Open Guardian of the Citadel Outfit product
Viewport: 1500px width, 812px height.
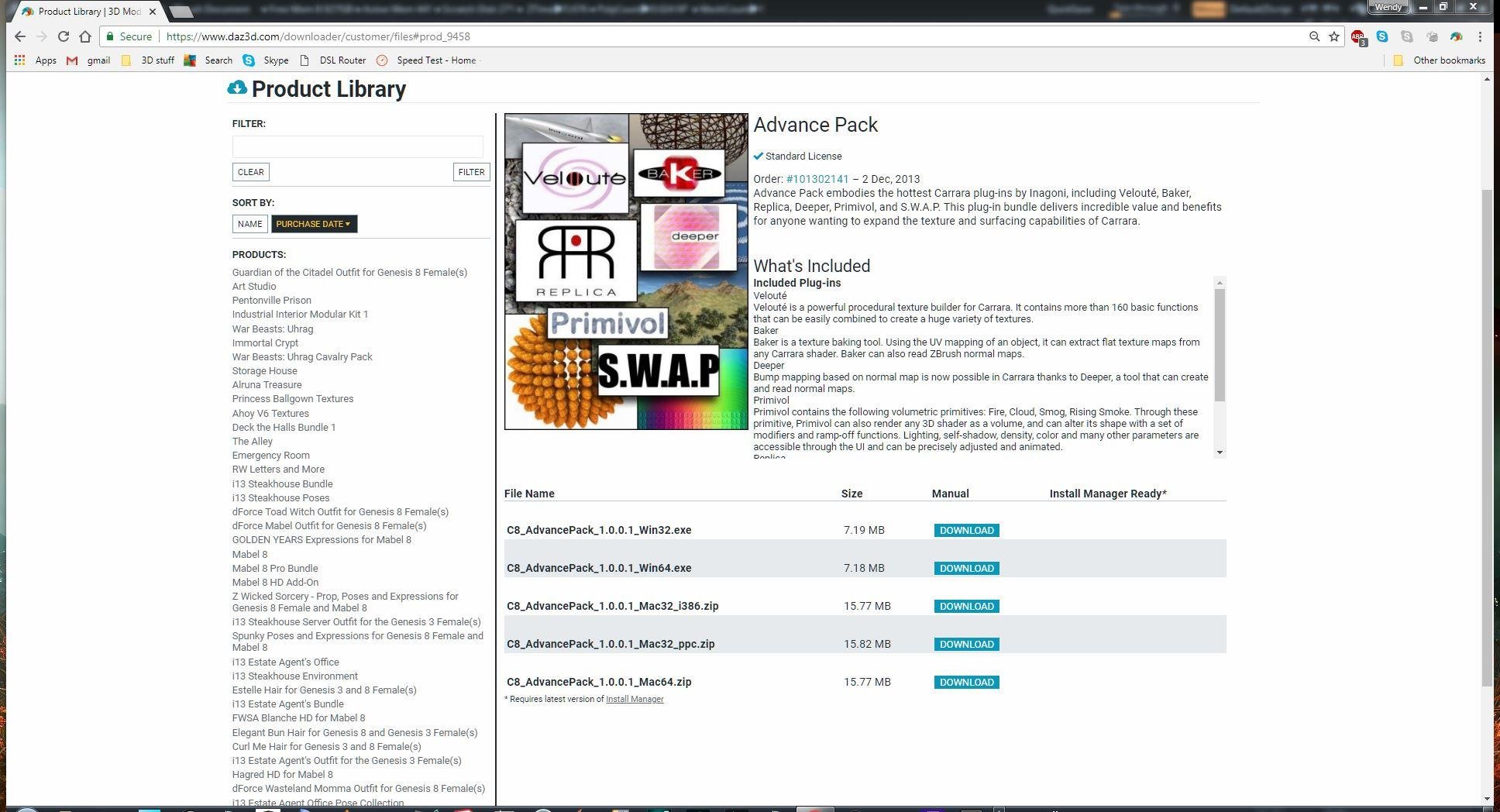(349, 273)
